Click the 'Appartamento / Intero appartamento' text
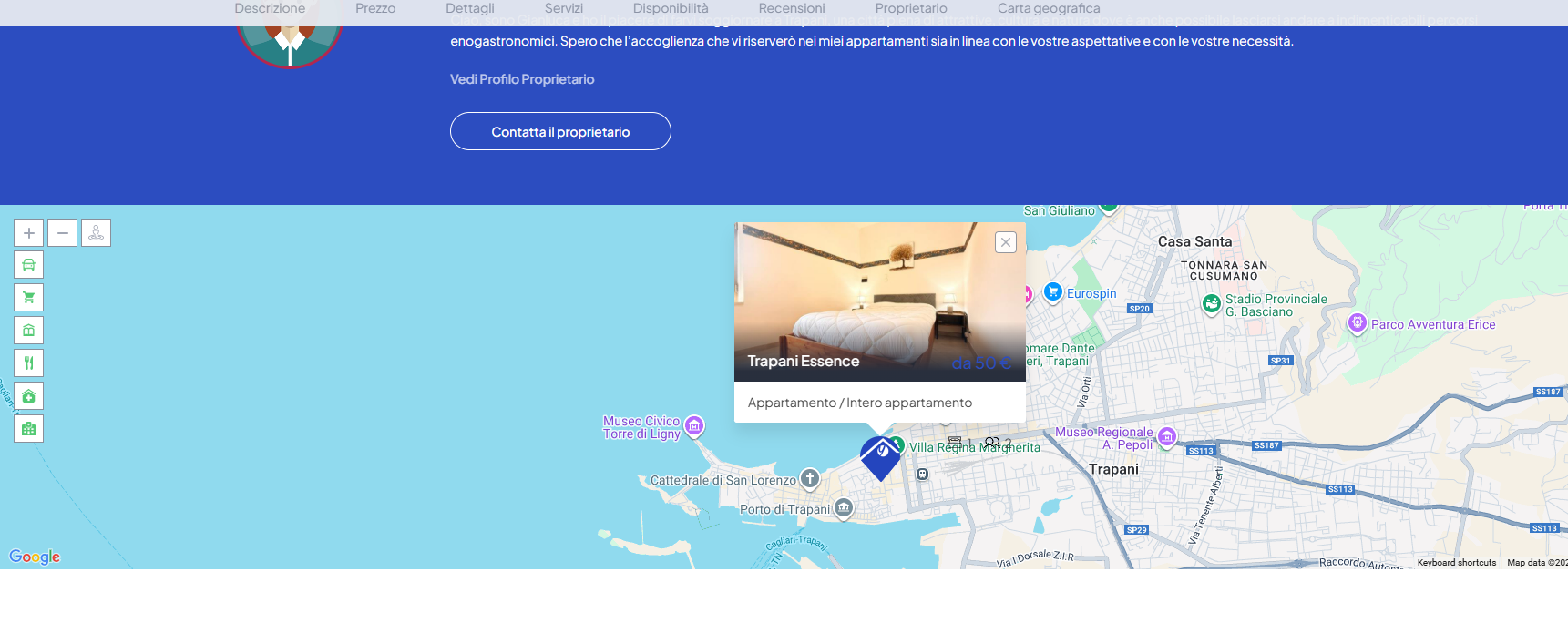This screenshot has height=623, width=1568. pos(860,403)
